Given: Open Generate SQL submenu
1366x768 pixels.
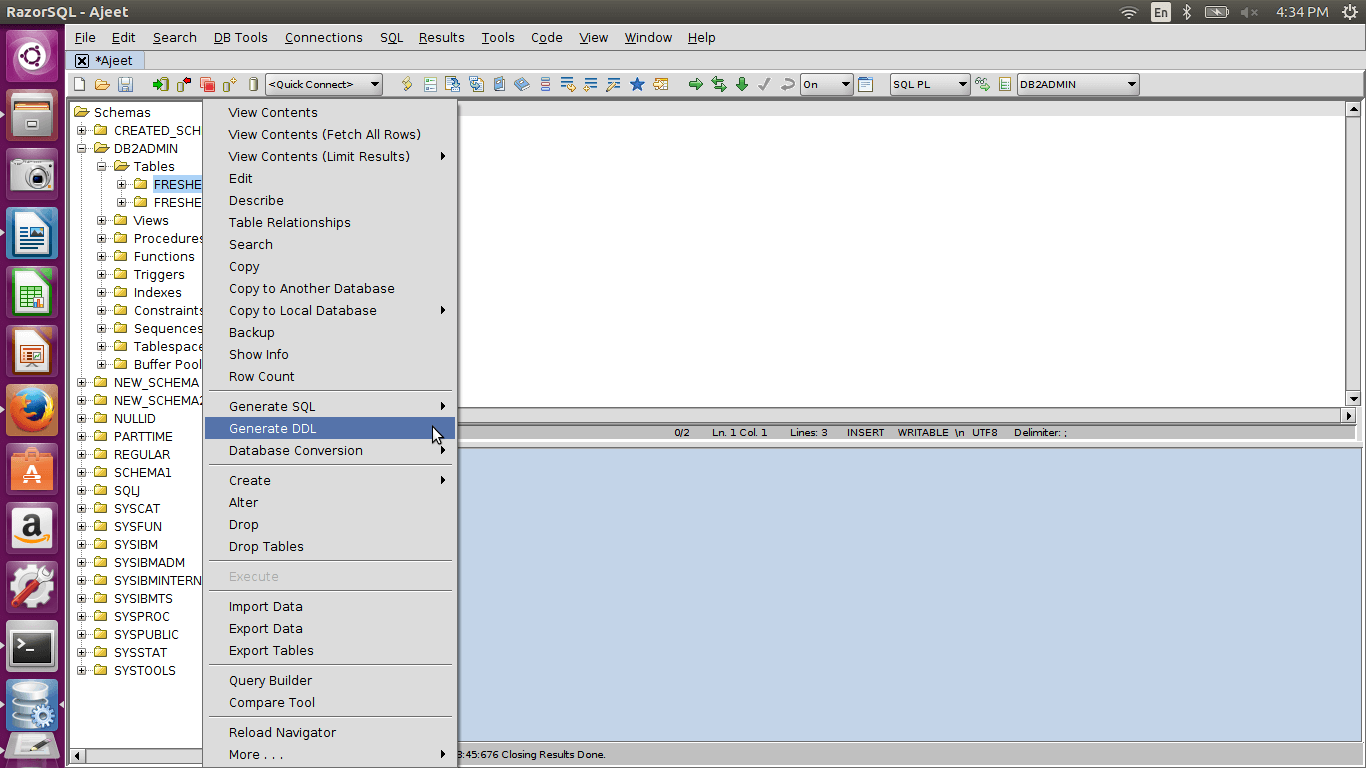Looking at the screenshot, I should pyautogui.click(x=329, y=407).
